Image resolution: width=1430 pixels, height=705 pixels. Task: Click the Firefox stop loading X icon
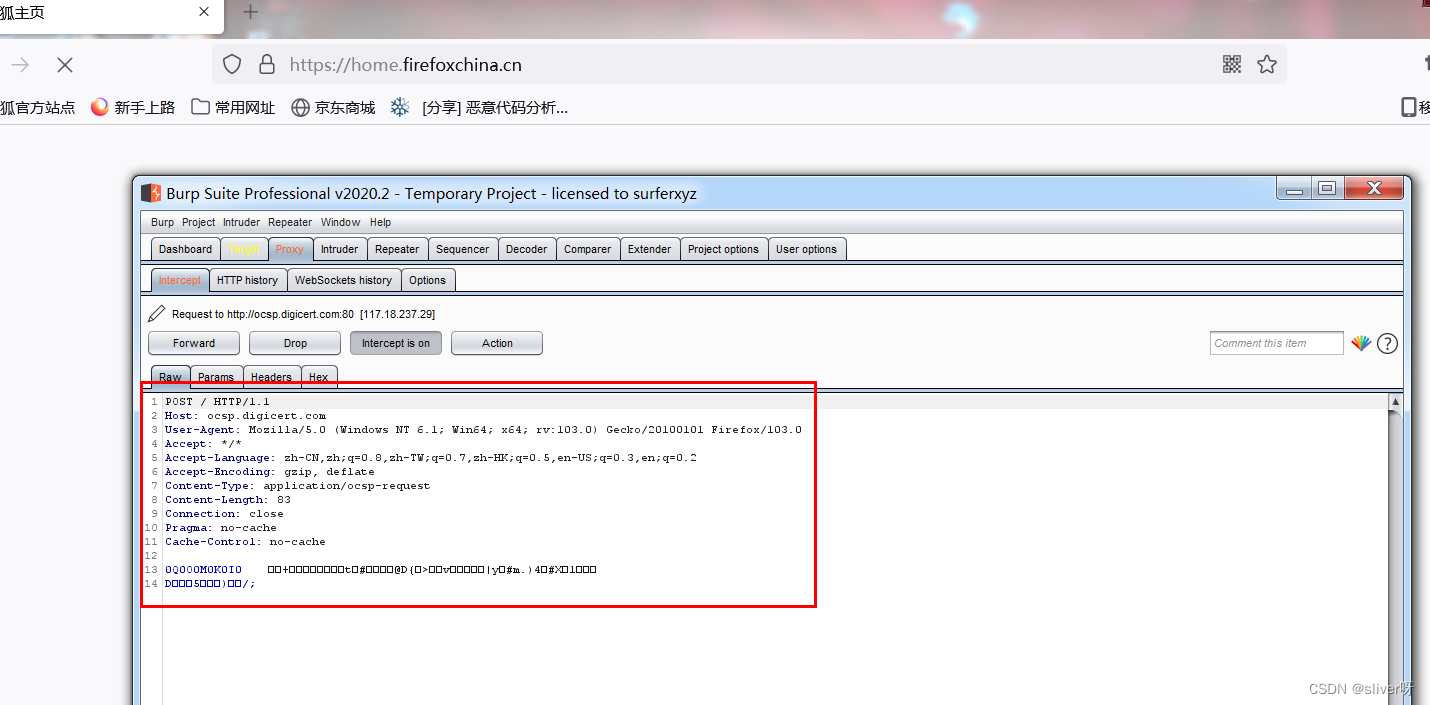(65, 65)
